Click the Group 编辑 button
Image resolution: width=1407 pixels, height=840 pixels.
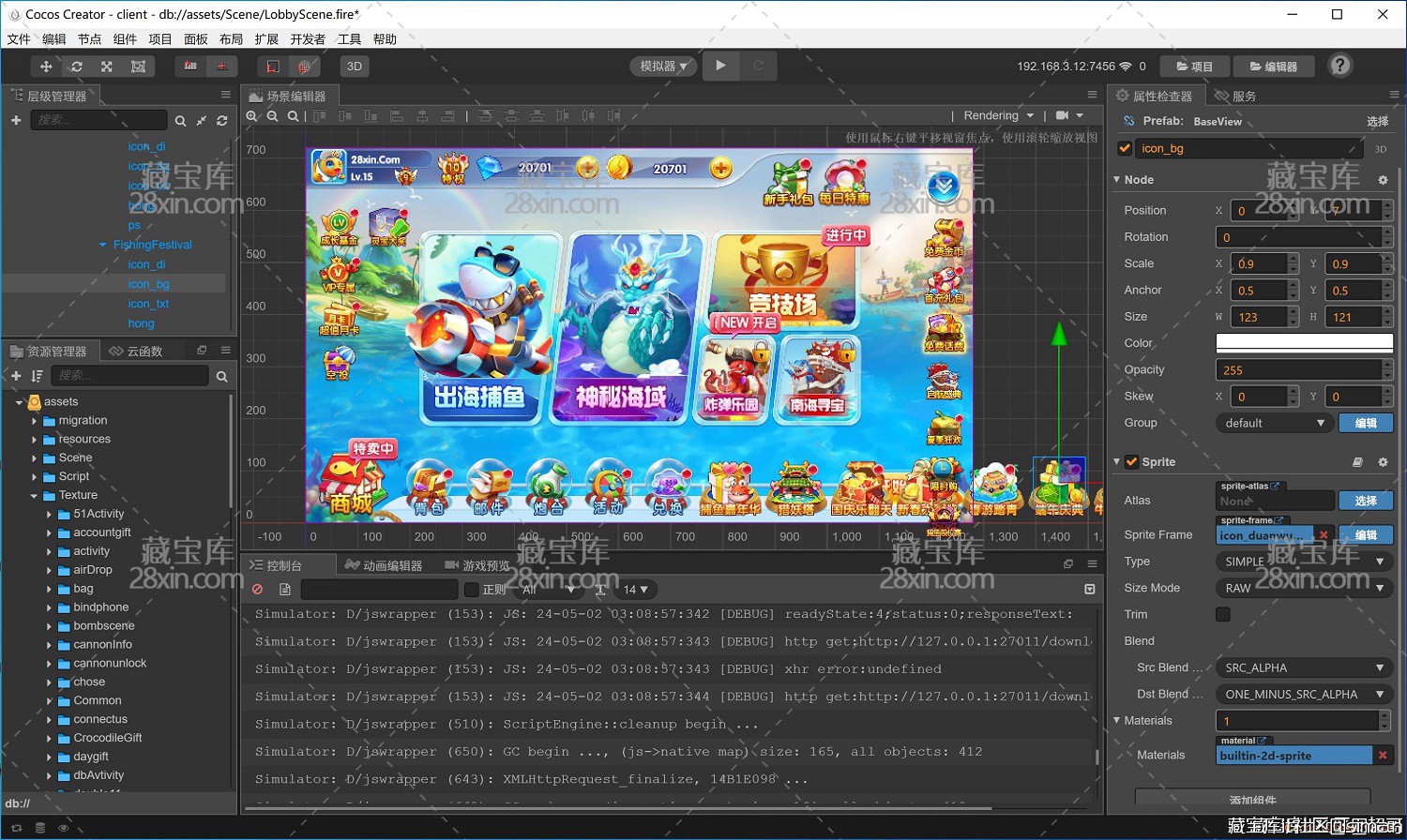pyautogui.click(x=1366, y=423)
